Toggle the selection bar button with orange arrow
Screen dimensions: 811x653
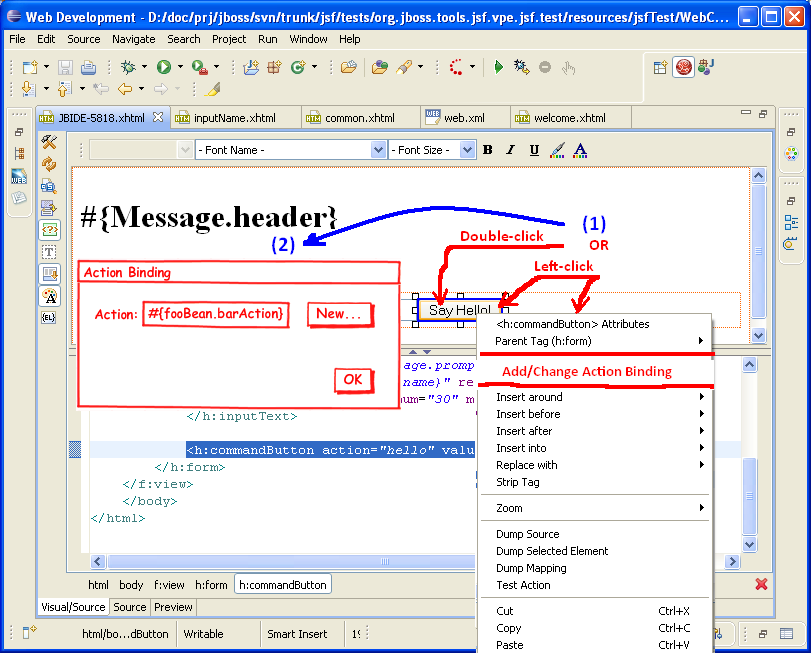(x=49, y=274)
